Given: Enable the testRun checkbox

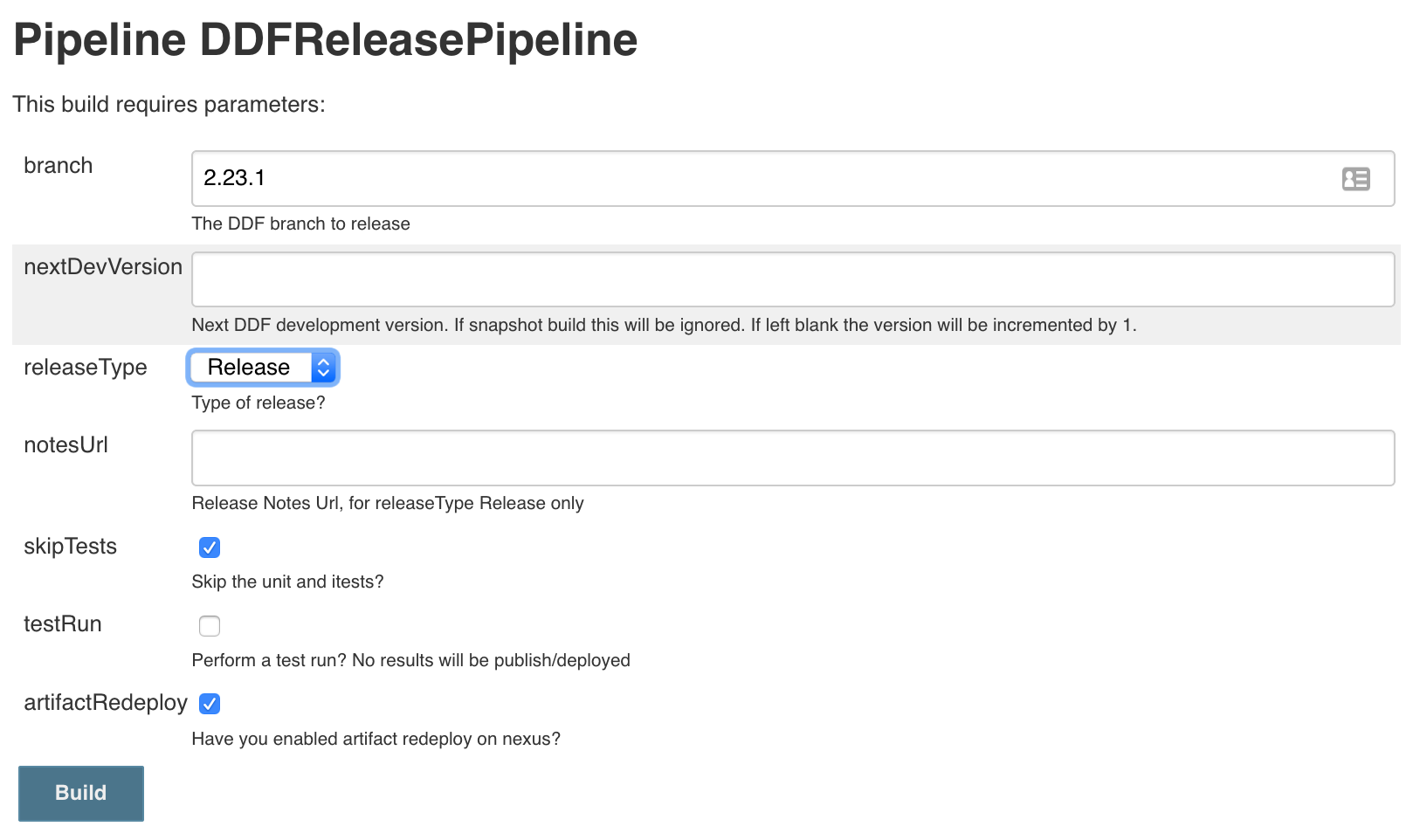Looking at the screenshot, I should [x=210, y=626].
